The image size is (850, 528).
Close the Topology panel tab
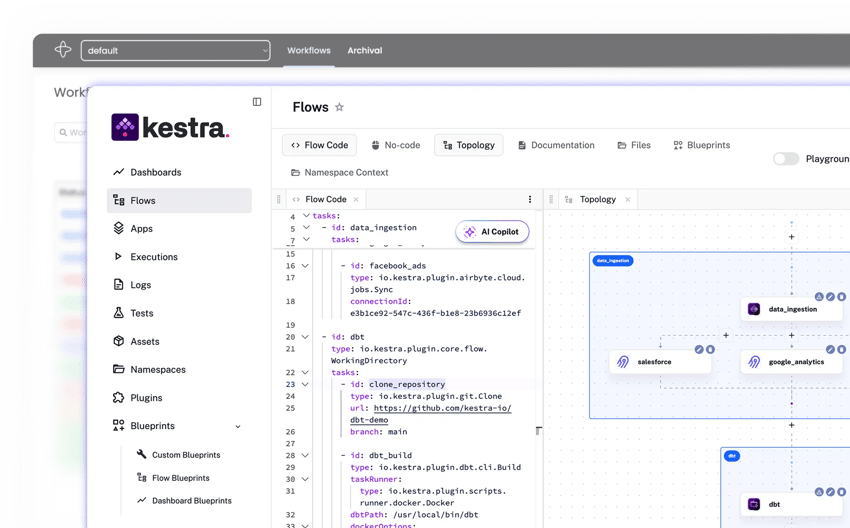(x=628, y=200)
